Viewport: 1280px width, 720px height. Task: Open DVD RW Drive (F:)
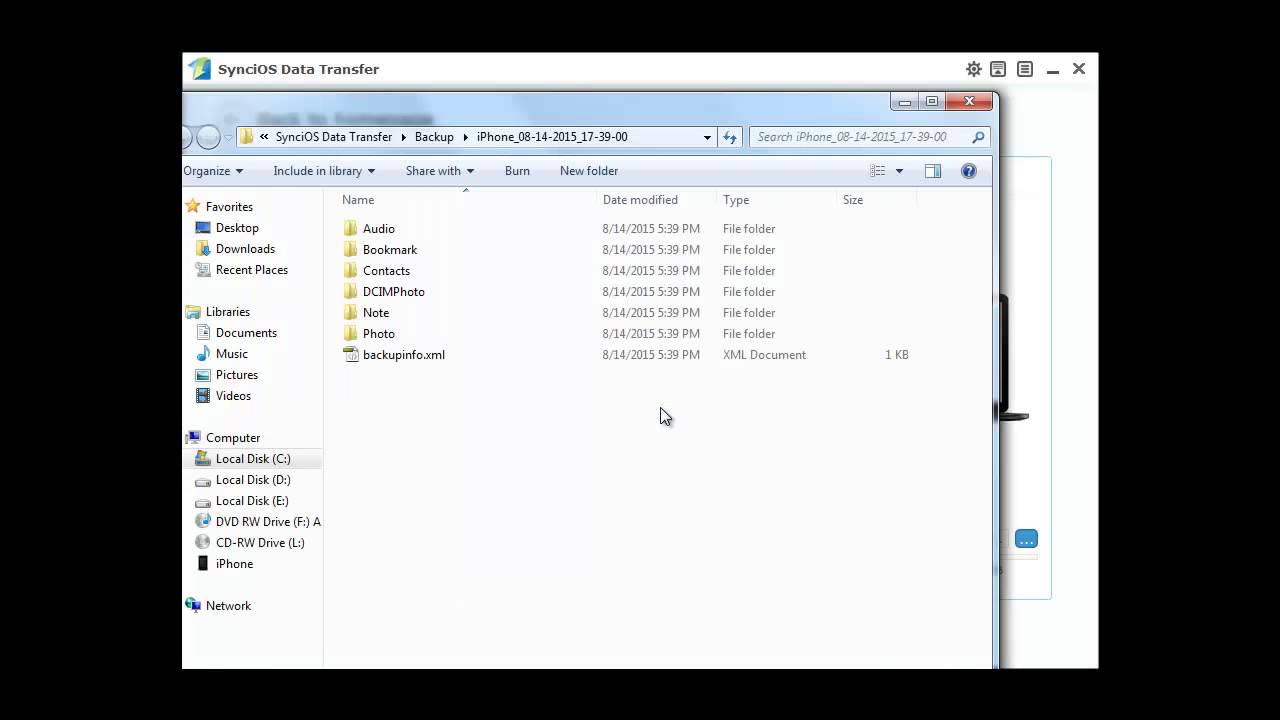(268, 522)
